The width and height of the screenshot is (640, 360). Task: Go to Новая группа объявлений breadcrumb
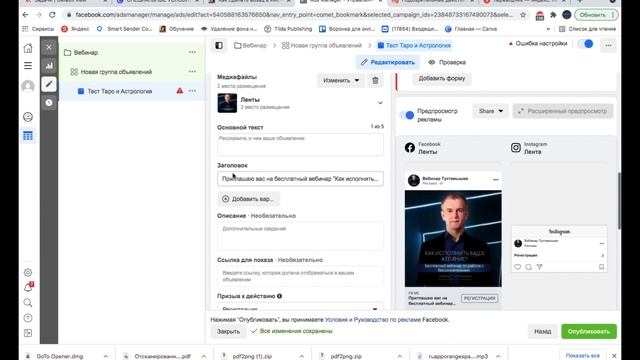[322, 45]
